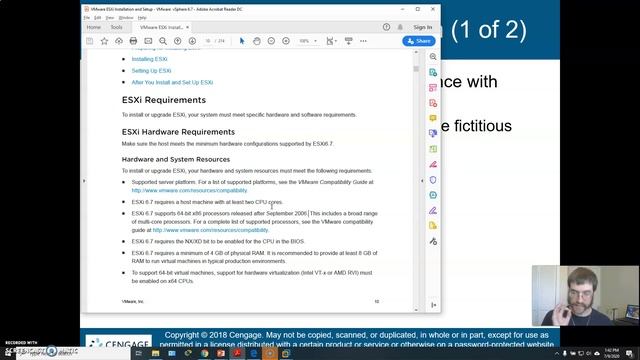Open the Setting Up ESXi link
Viewport: 640px width, 360px height.
[151, 71]
